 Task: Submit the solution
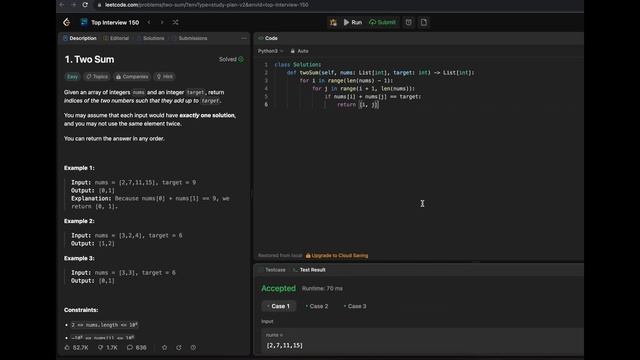coord(382,22)
